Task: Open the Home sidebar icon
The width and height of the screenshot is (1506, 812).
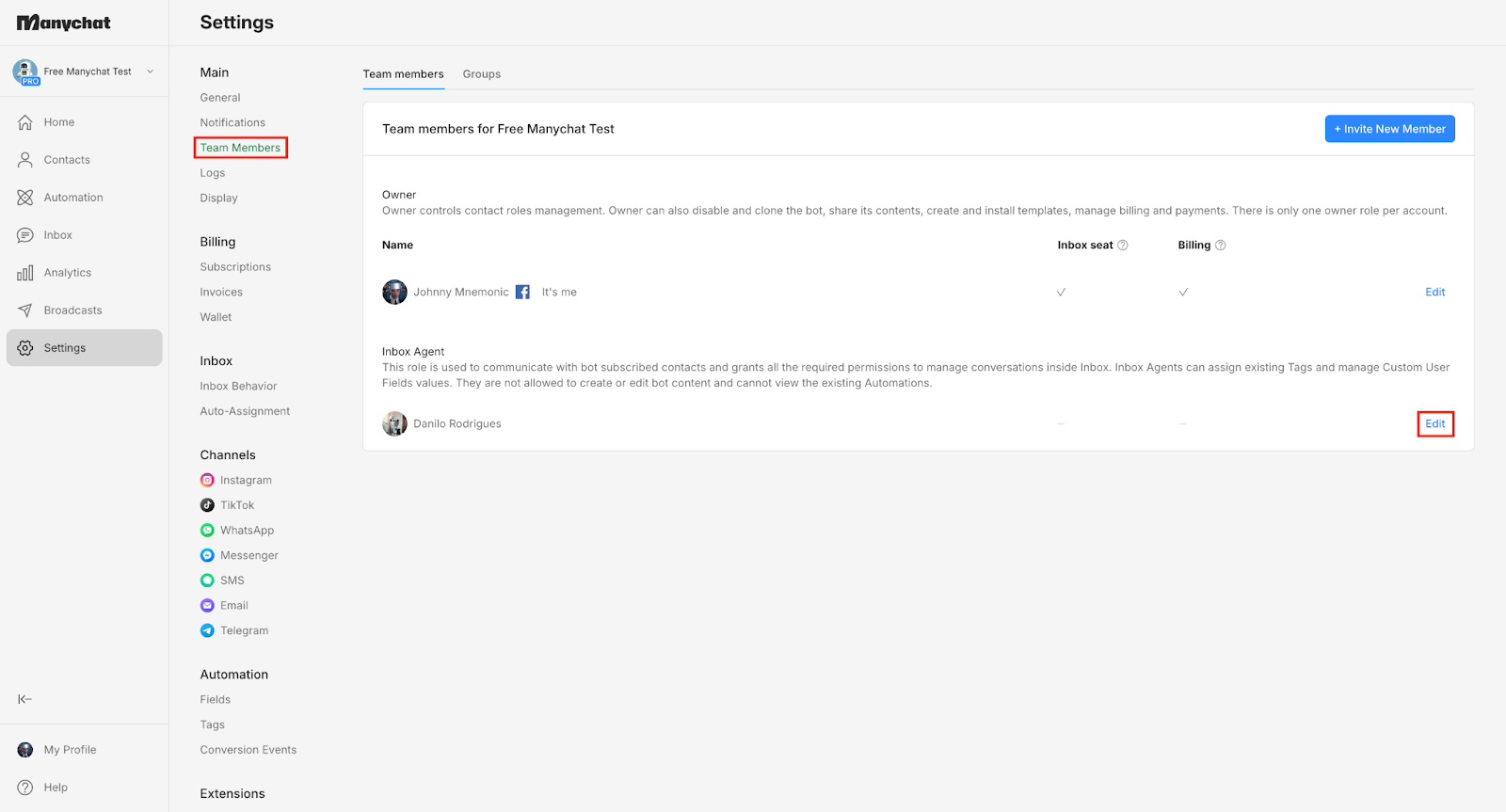Action: [25, 122]
